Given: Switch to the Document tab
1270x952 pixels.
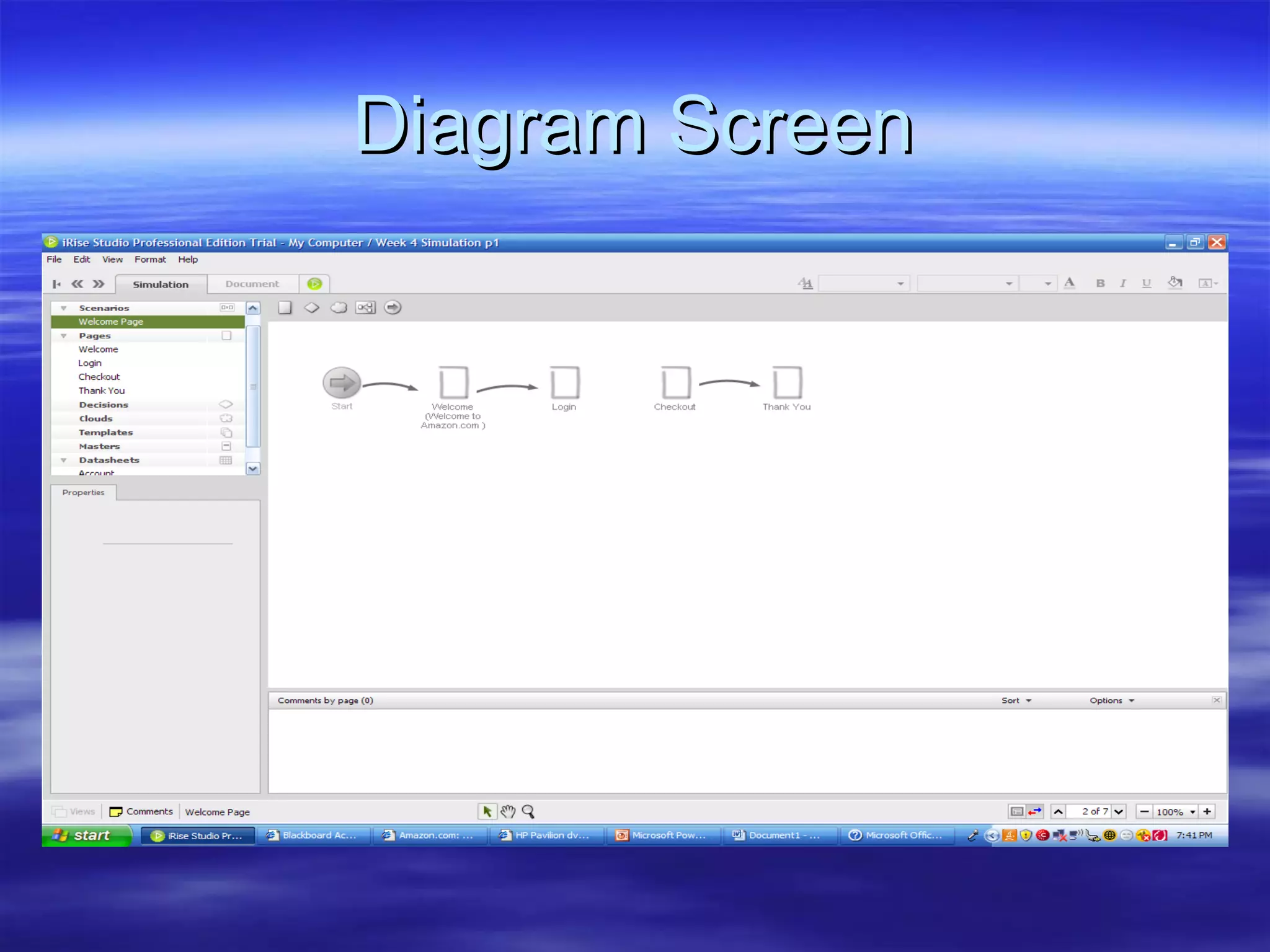Looking at the screenshot, I should coord(252,284).
